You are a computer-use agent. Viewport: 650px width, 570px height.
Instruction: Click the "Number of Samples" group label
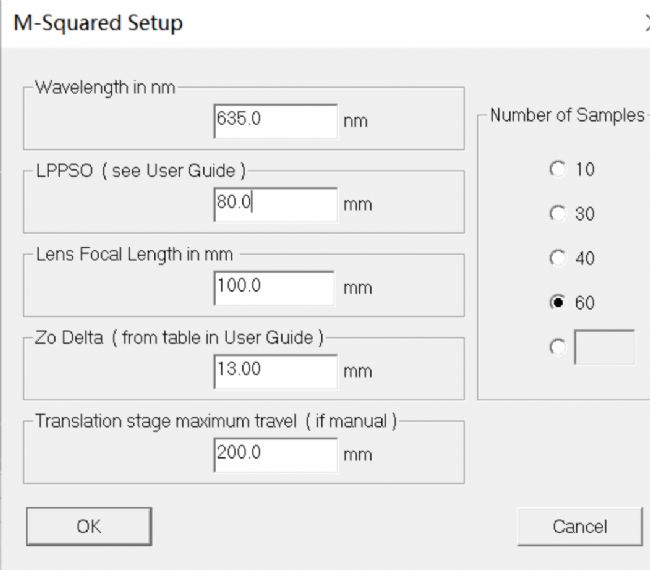click(x=567, y=115)
